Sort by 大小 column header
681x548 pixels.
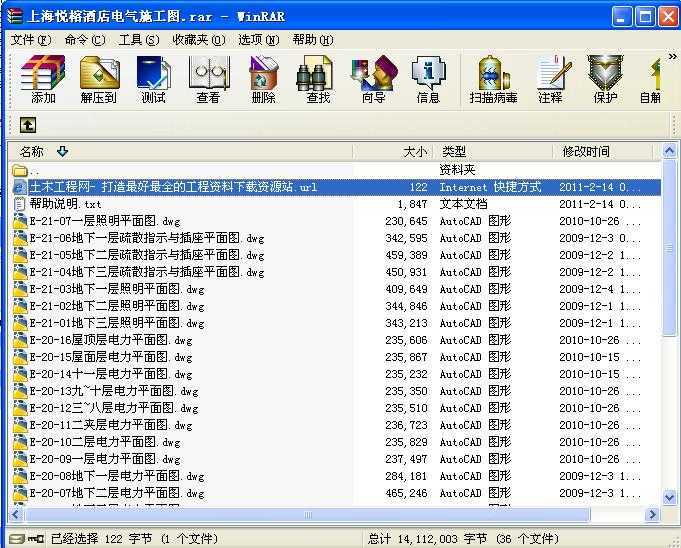[x=394, y=152]
